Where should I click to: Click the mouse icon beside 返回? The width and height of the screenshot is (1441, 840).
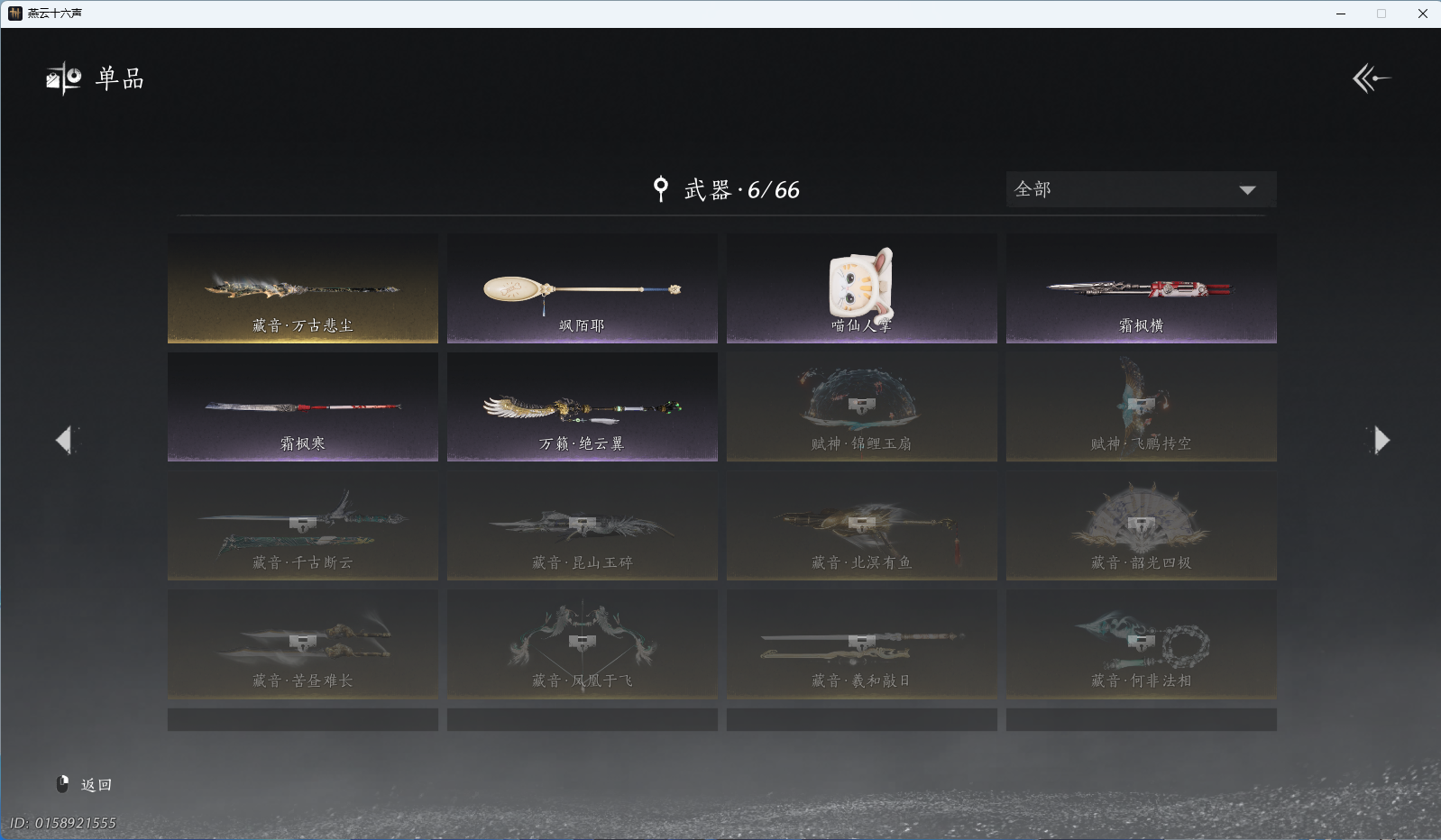coord(63,784)
